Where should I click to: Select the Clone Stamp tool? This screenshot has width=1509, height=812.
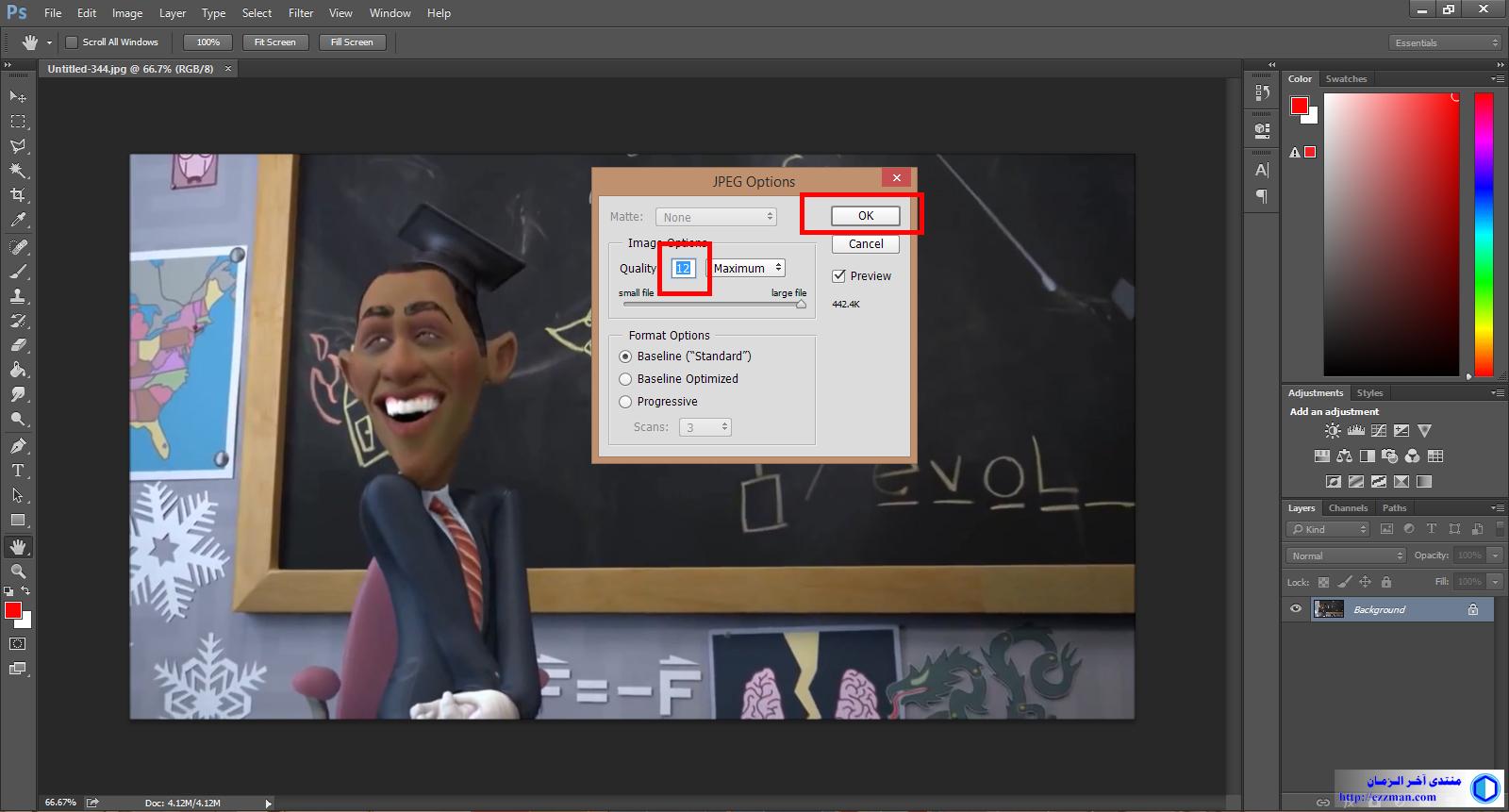coord(18,296)
